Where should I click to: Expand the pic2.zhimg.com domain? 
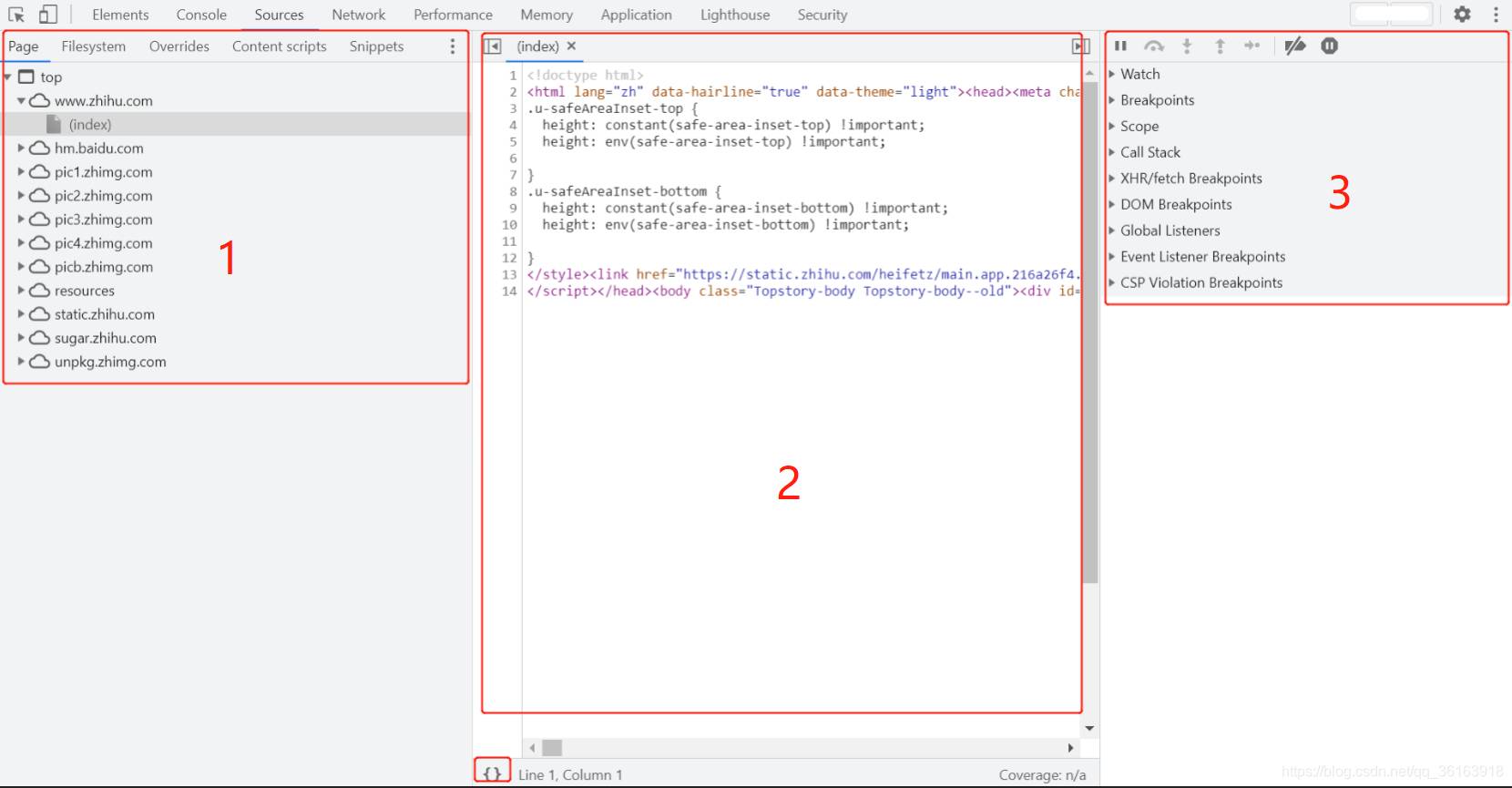click(x=21, y=195)
